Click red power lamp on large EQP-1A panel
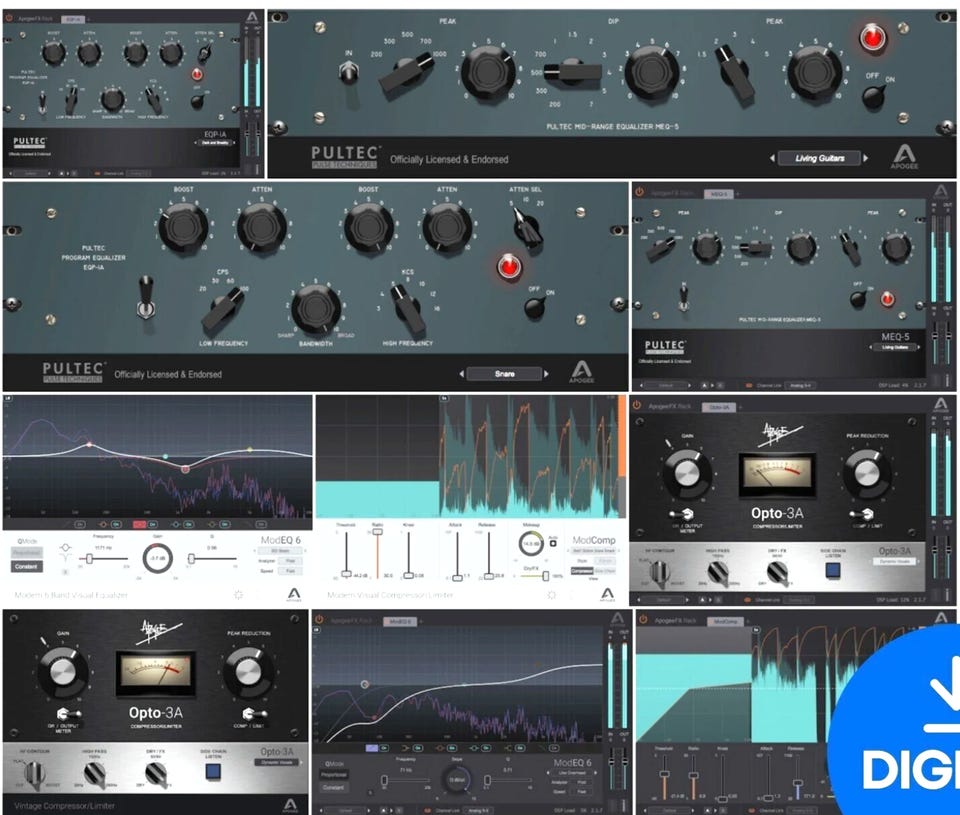This screenshot has width=960, height=815. point(509,267)
